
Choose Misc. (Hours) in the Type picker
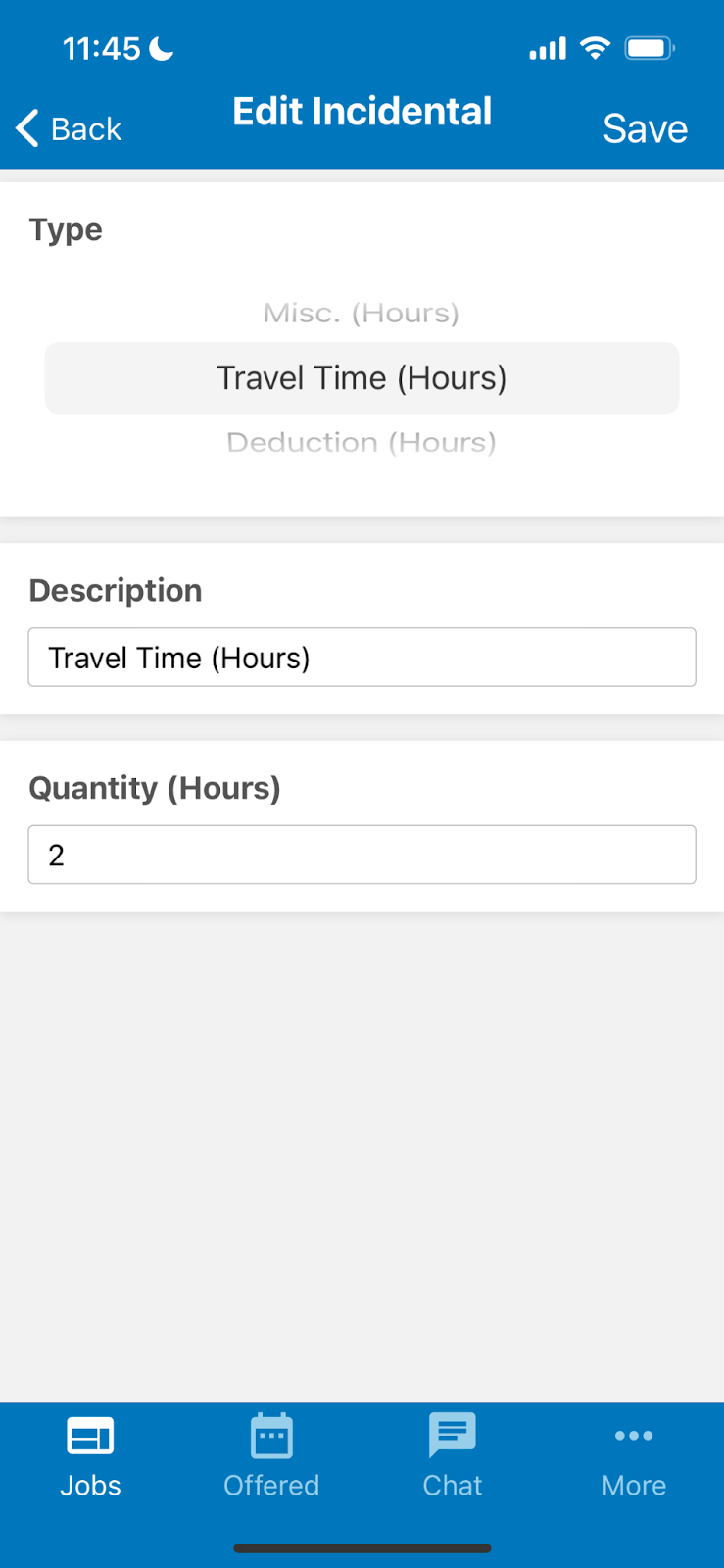(362, 314)
